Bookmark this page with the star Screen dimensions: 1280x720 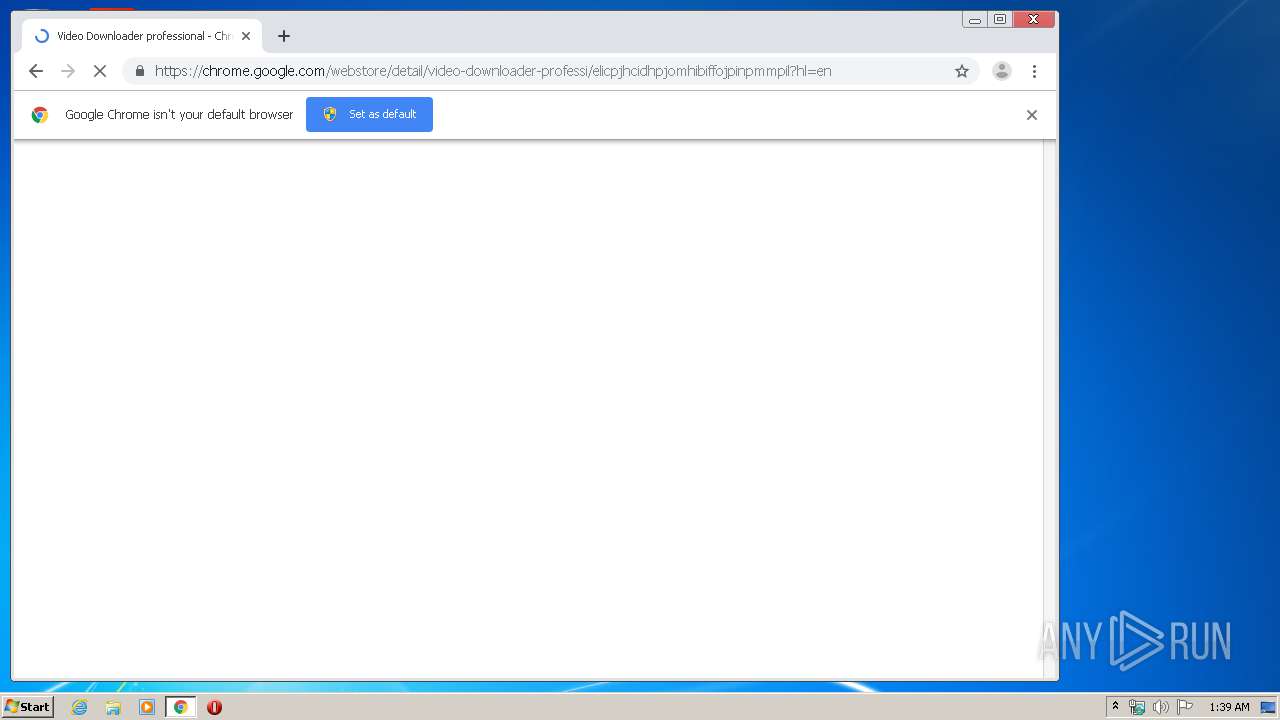[x=962, y=71]
